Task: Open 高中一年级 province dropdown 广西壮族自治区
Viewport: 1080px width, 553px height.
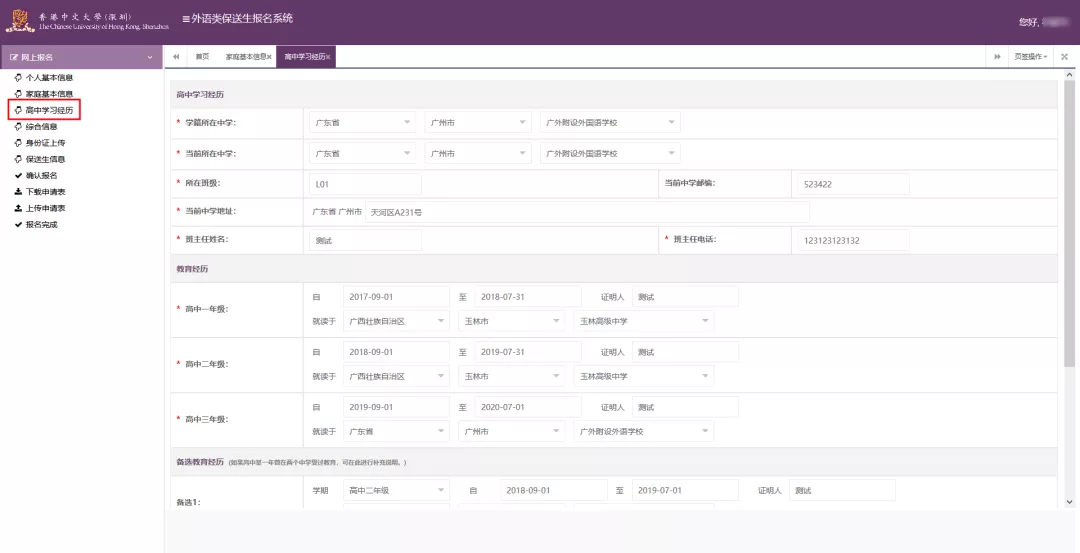Action: [396, 321]
